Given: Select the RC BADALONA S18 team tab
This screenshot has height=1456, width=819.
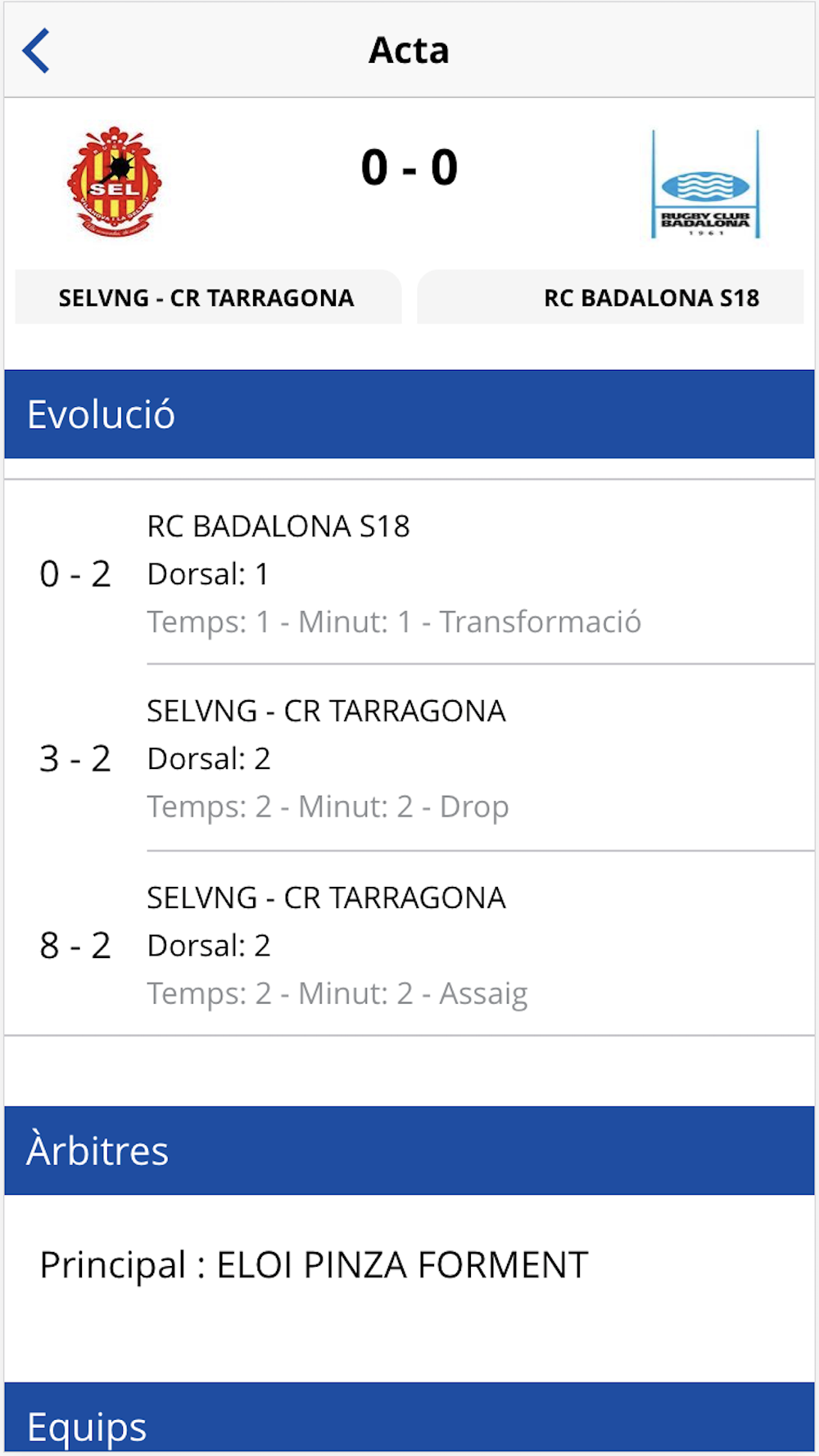Looking at the screenshot, I should (x=610, y=297).
